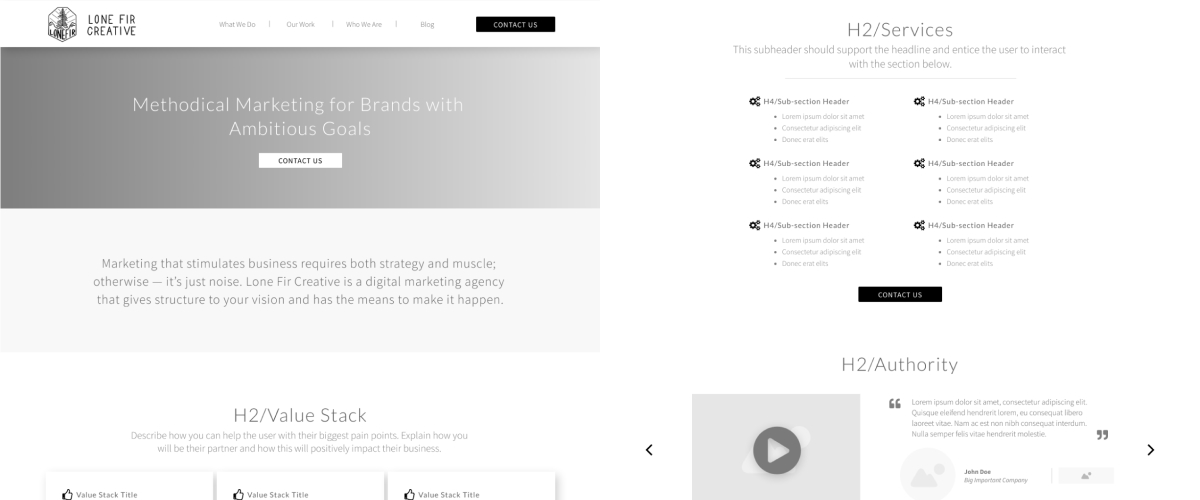Click John Doe's avatar placeholder
Image resolution: width=1200 pixels, height=500 pixels.
pyautogui.click(x=928, y=475)
